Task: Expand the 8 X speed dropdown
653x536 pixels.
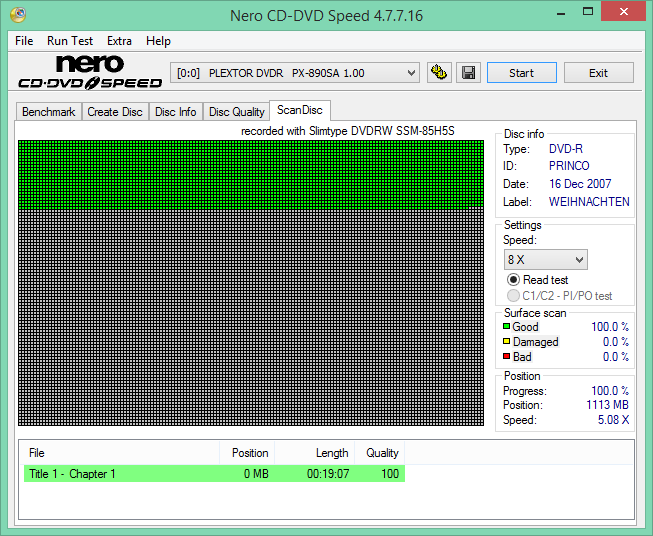Action: point(546,260)
